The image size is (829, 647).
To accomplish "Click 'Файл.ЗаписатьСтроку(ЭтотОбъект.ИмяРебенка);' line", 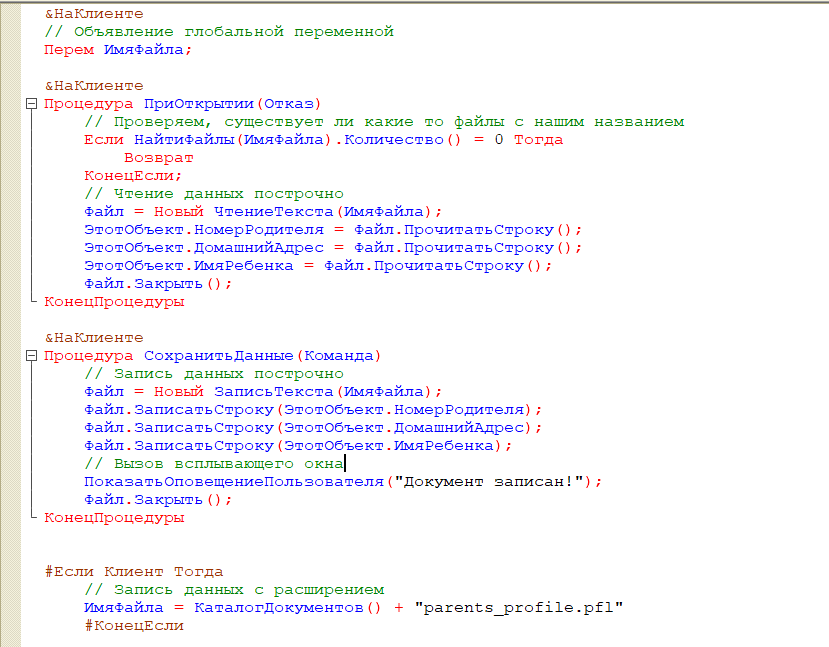I will pos(298,446).
